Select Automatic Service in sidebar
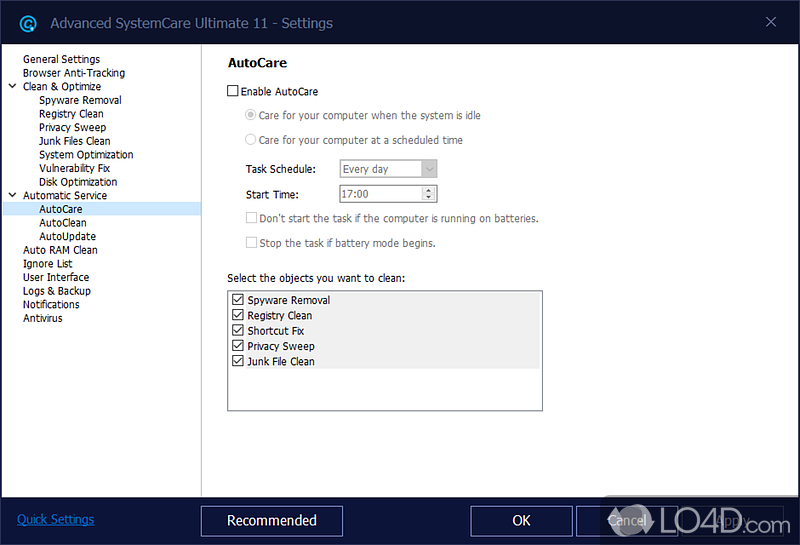Viewport: 800px width, 545px height. (x=65, y=195)
